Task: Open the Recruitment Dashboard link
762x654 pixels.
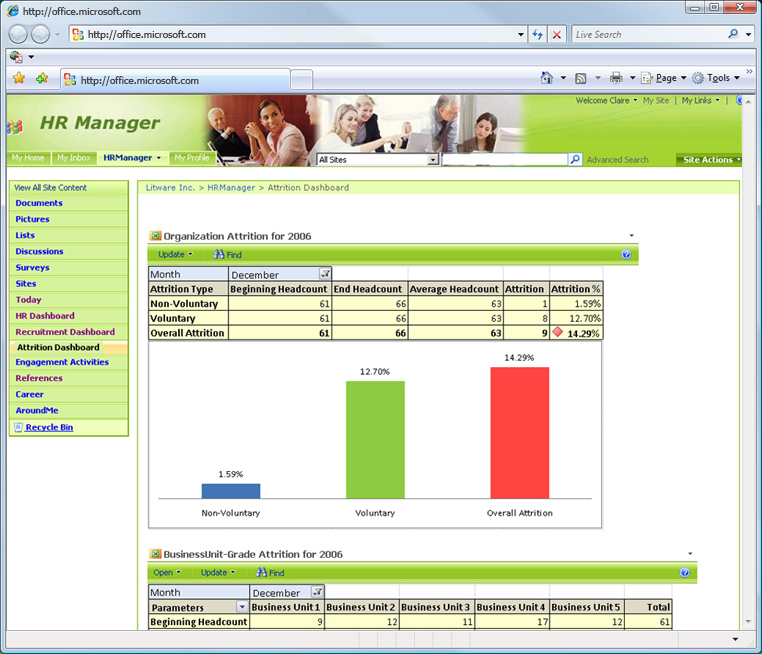Action: click(x=65, y=332)
